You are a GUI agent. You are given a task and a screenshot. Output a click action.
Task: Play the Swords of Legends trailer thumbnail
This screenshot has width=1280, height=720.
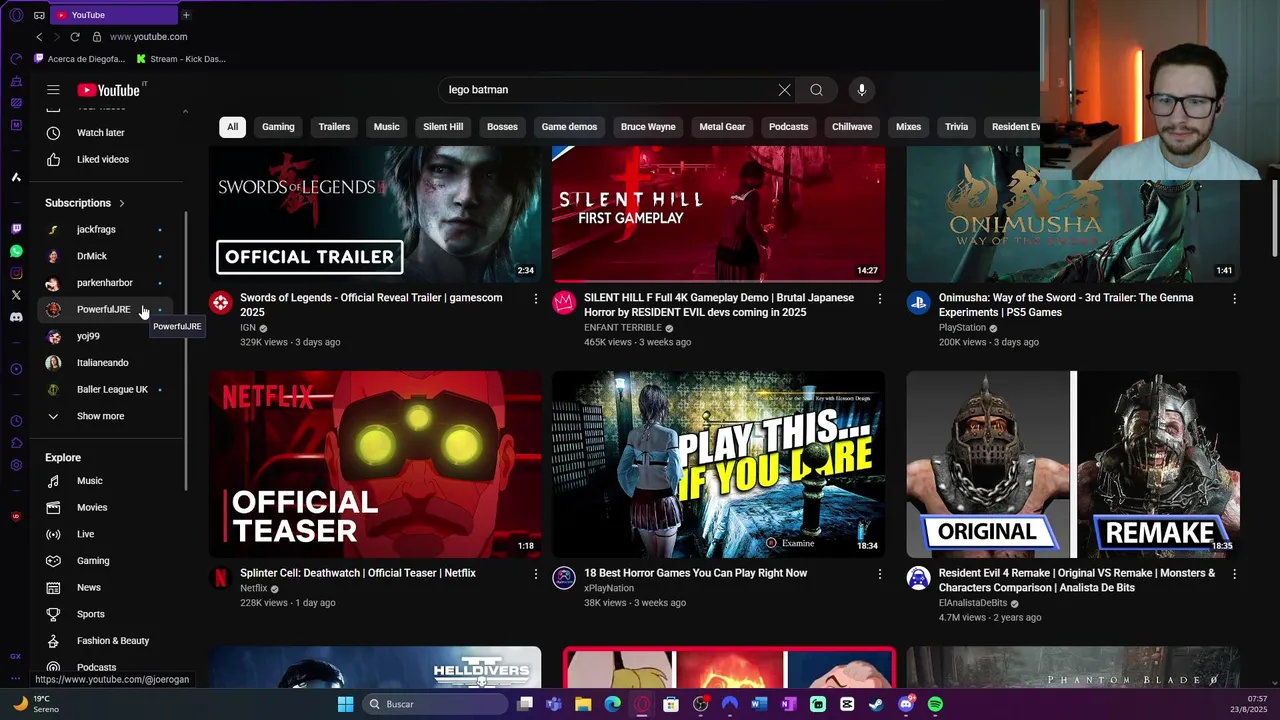(x=375, y=214)
